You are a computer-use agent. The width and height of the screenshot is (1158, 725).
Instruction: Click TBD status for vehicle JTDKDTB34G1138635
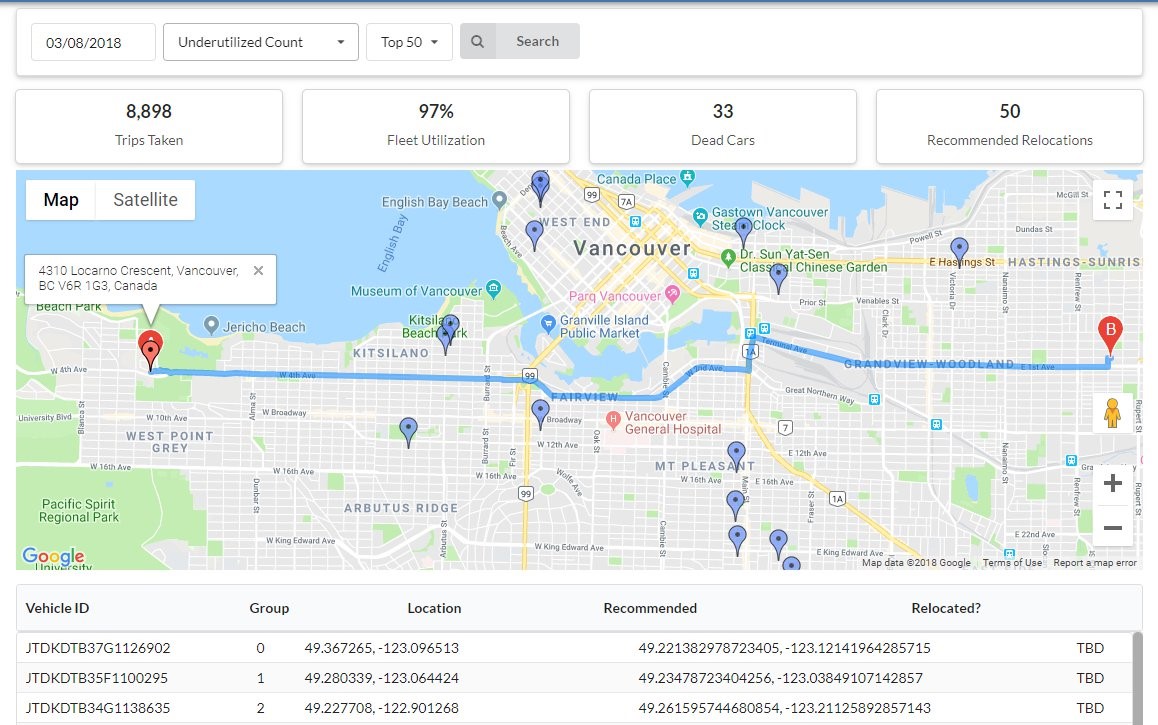1090,708
